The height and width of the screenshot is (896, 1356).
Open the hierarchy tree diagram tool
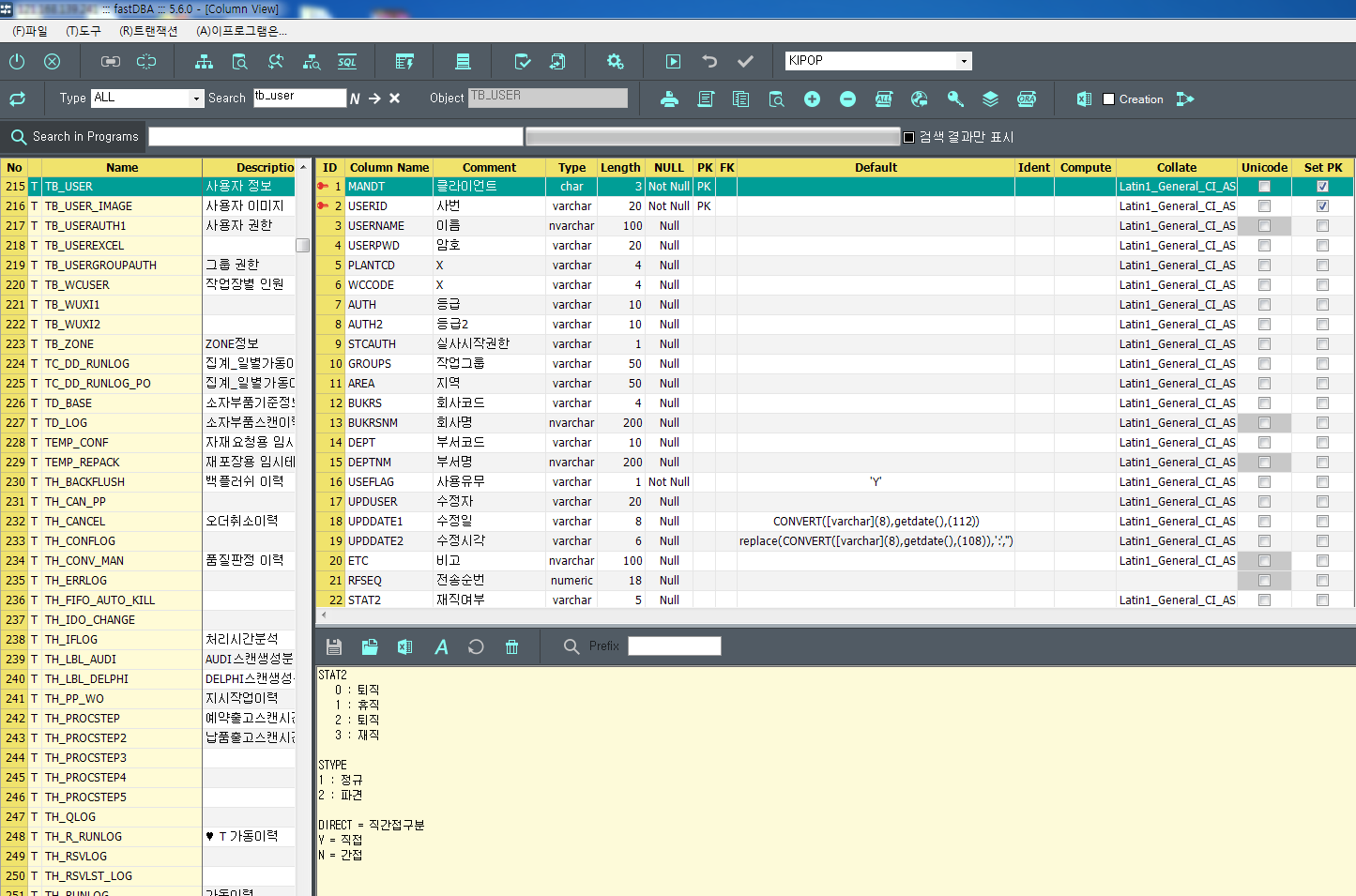pos(204,61)
